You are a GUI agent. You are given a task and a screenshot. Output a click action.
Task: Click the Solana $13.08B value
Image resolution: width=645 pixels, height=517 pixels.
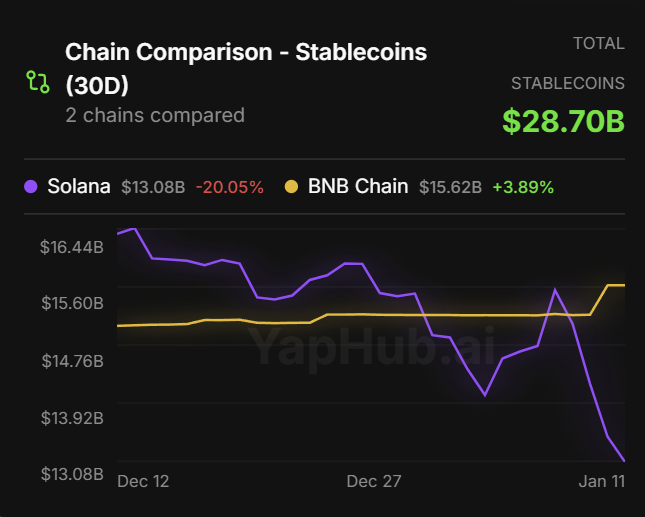coord(153,187)
